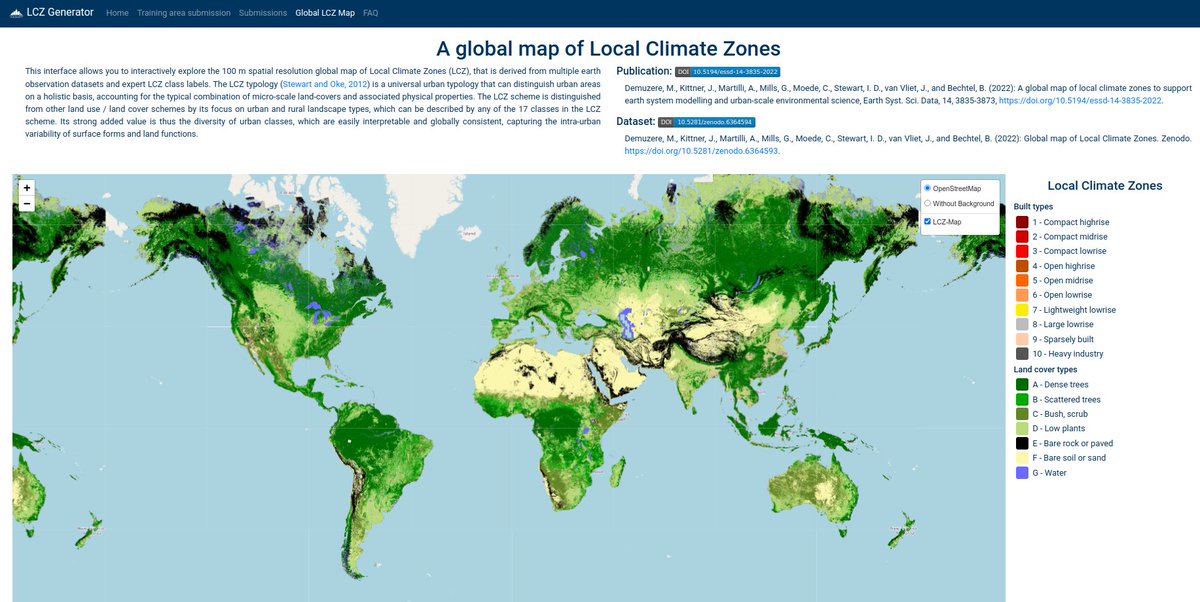The height and width of the screenshot is (602, 1200).
Task: Click the 'Dataset:' heading
Action: [x=635, y=121]
